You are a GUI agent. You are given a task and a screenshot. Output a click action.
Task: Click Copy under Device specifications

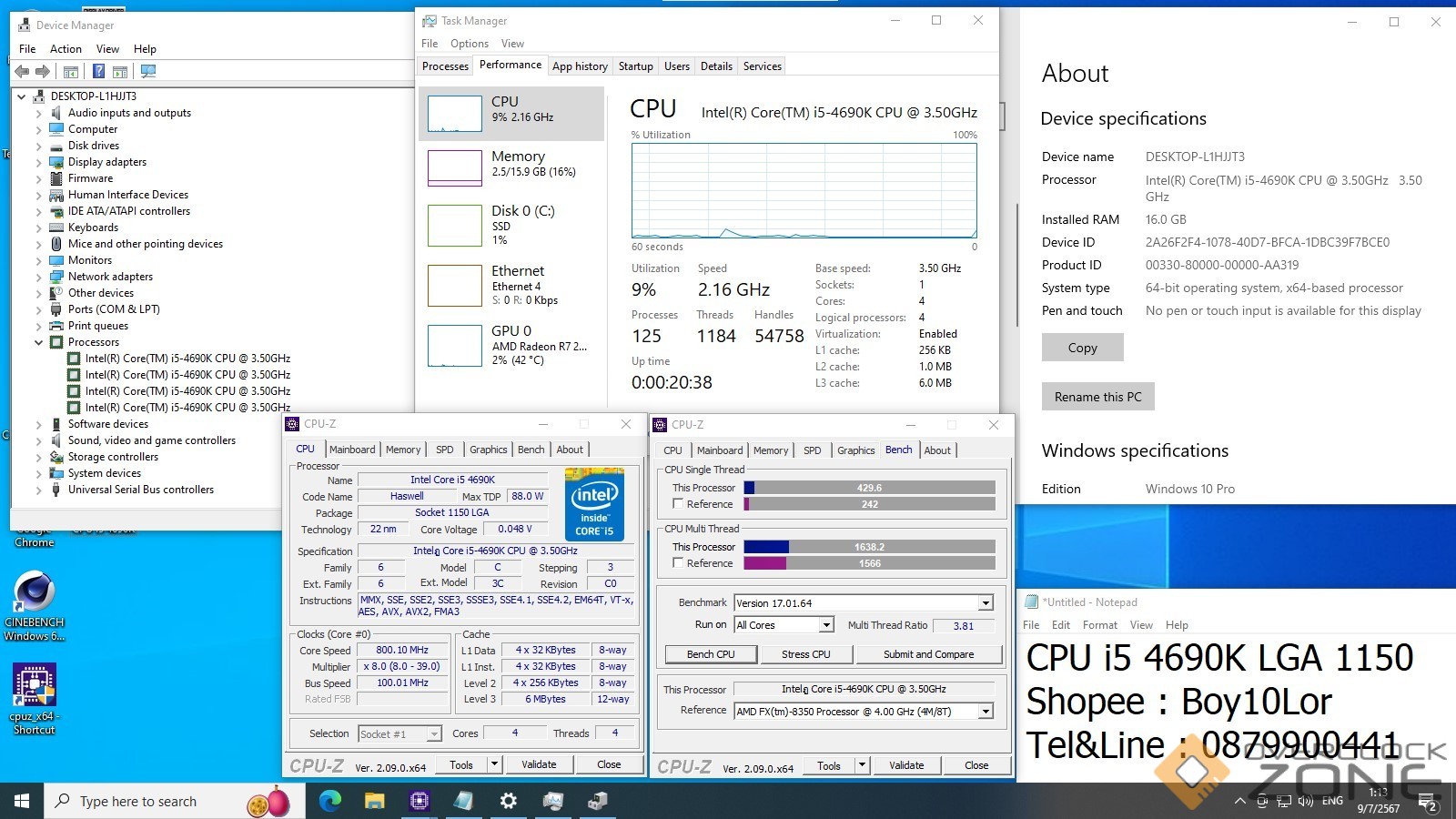pos(1083,348)
